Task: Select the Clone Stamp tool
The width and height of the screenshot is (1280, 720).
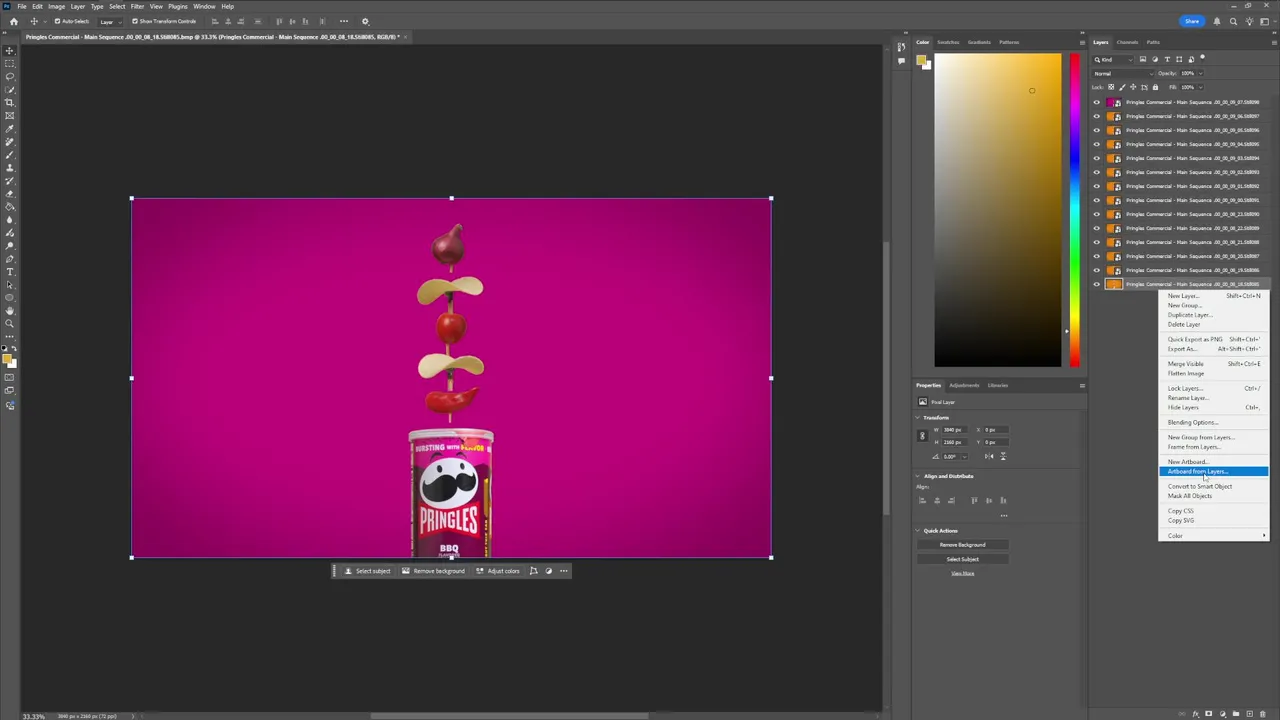Action: [10, 168]
